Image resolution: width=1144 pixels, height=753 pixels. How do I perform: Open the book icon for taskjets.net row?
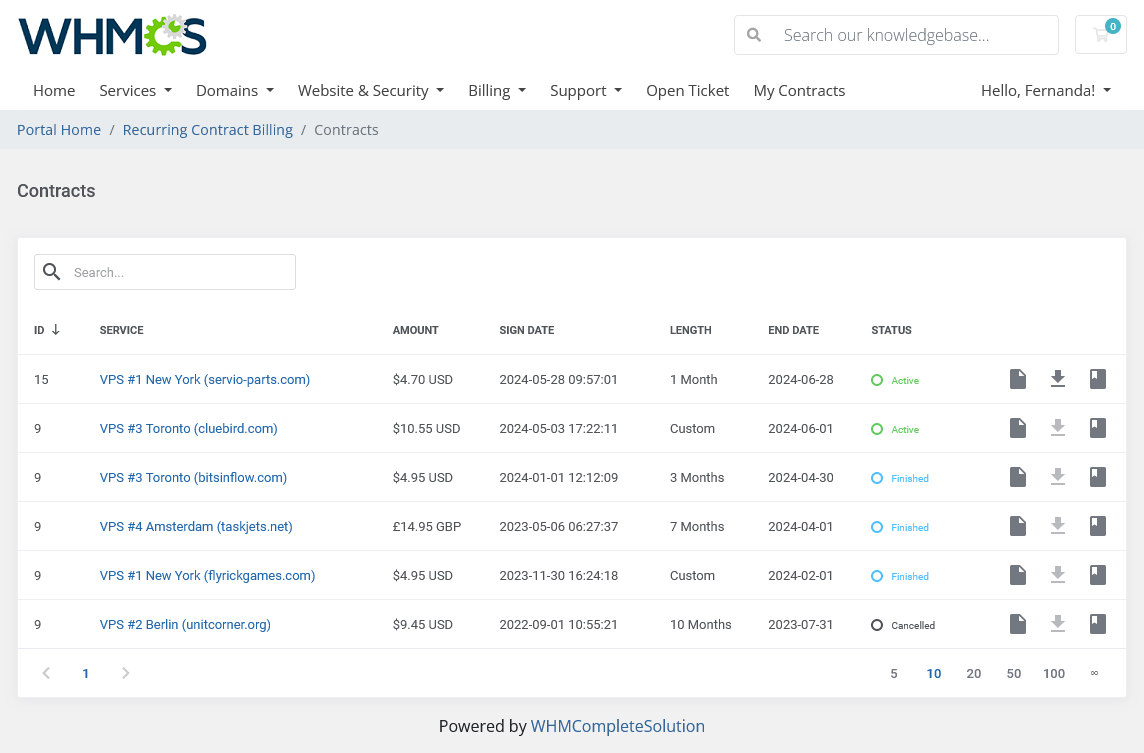click(1097, 525)
